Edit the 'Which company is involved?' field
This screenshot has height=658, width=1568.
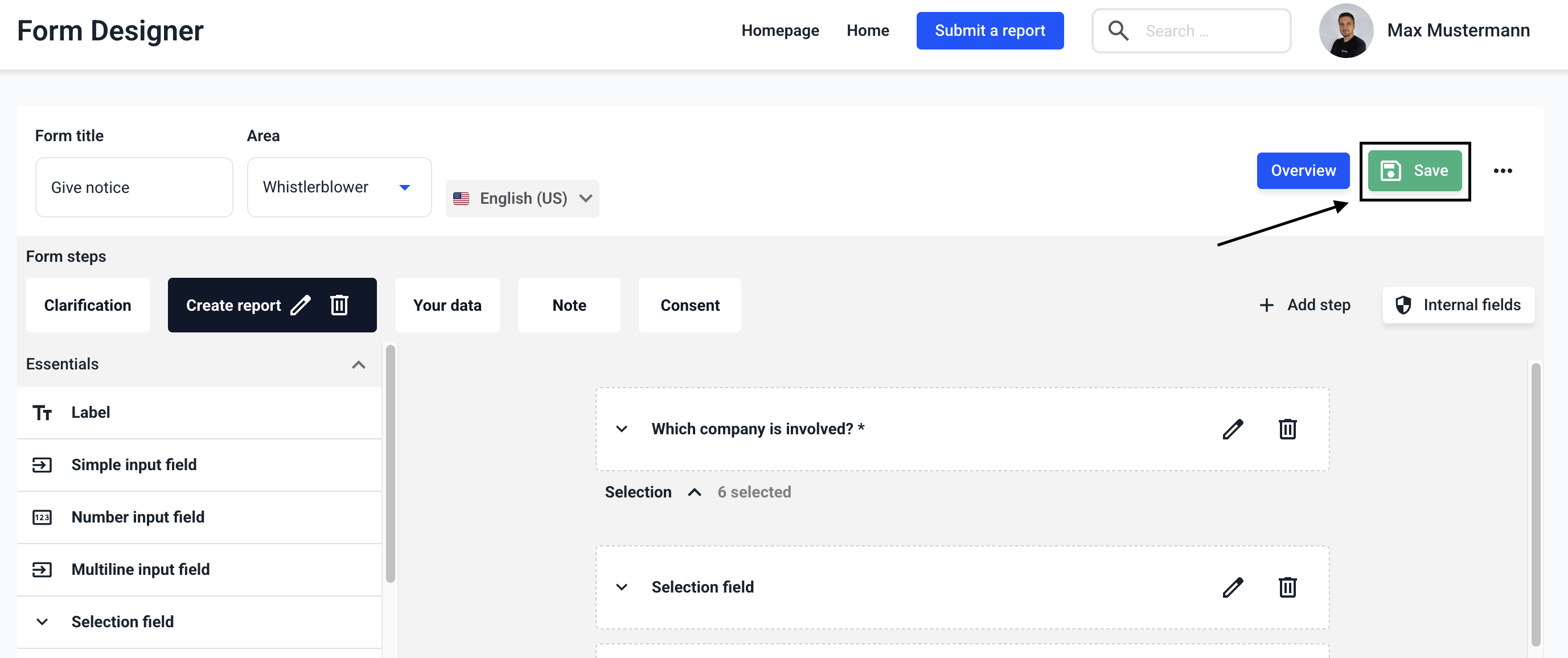[1233, 429]
